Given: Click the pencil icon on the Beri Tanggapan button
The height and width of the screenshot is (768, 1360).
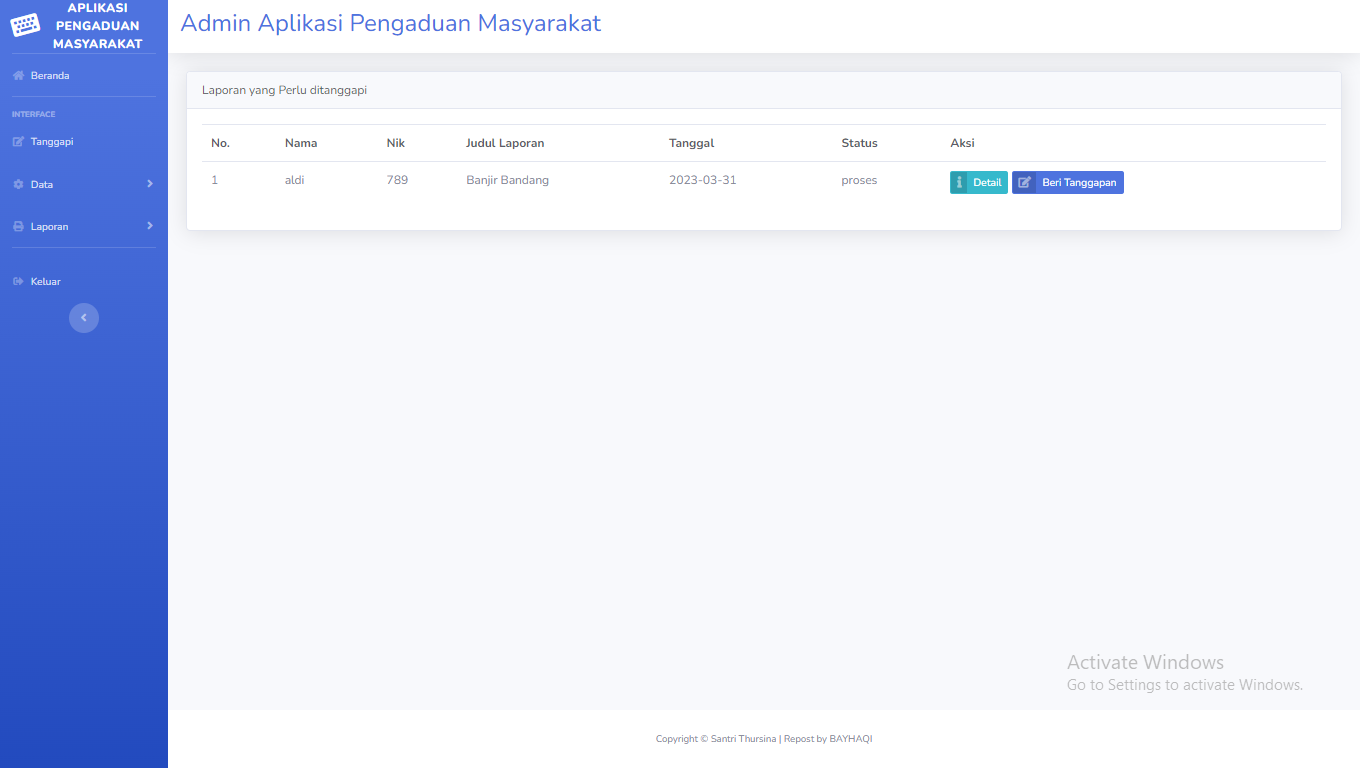Looking at the screenshot, I should pos(1024,183).
